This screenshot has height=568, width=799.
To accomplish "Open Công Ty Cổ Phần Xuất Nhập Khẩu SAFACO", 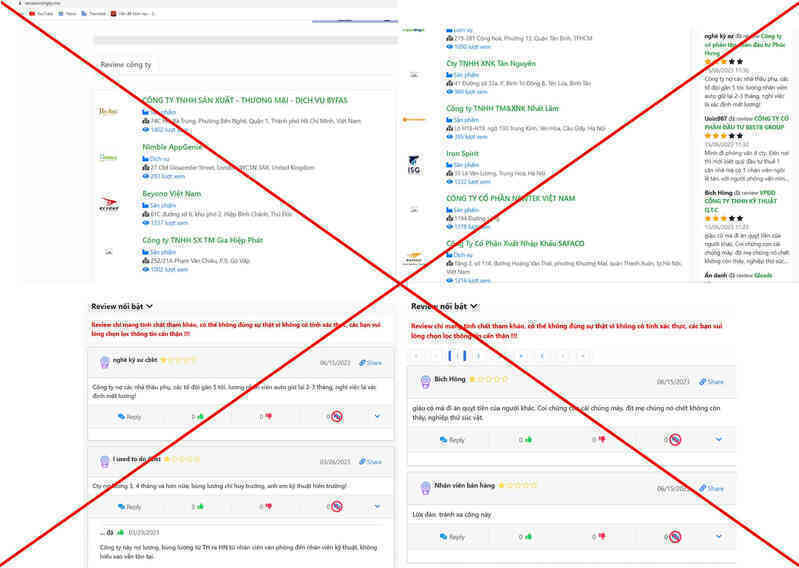I will tap(515, 244).
